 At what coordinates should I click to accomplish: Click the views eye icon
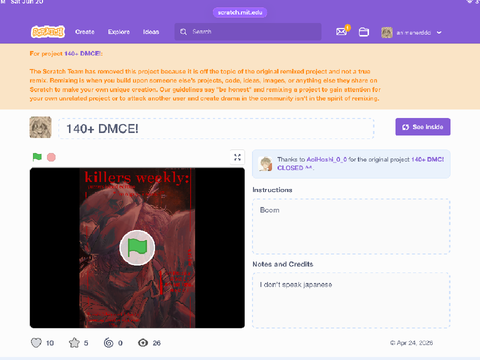coord(143,343)
